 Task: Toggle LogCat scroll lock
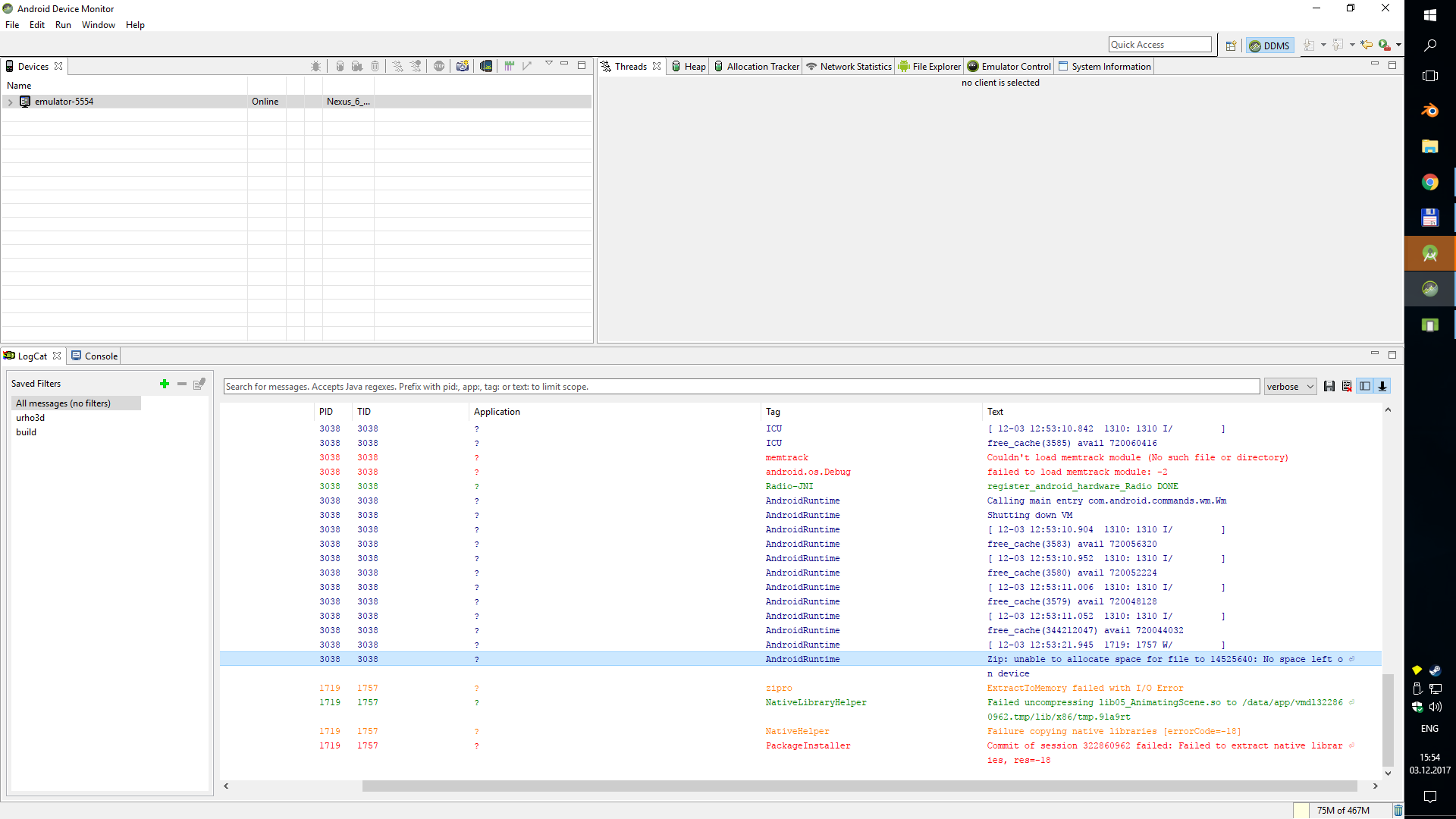click(1382, 386)
